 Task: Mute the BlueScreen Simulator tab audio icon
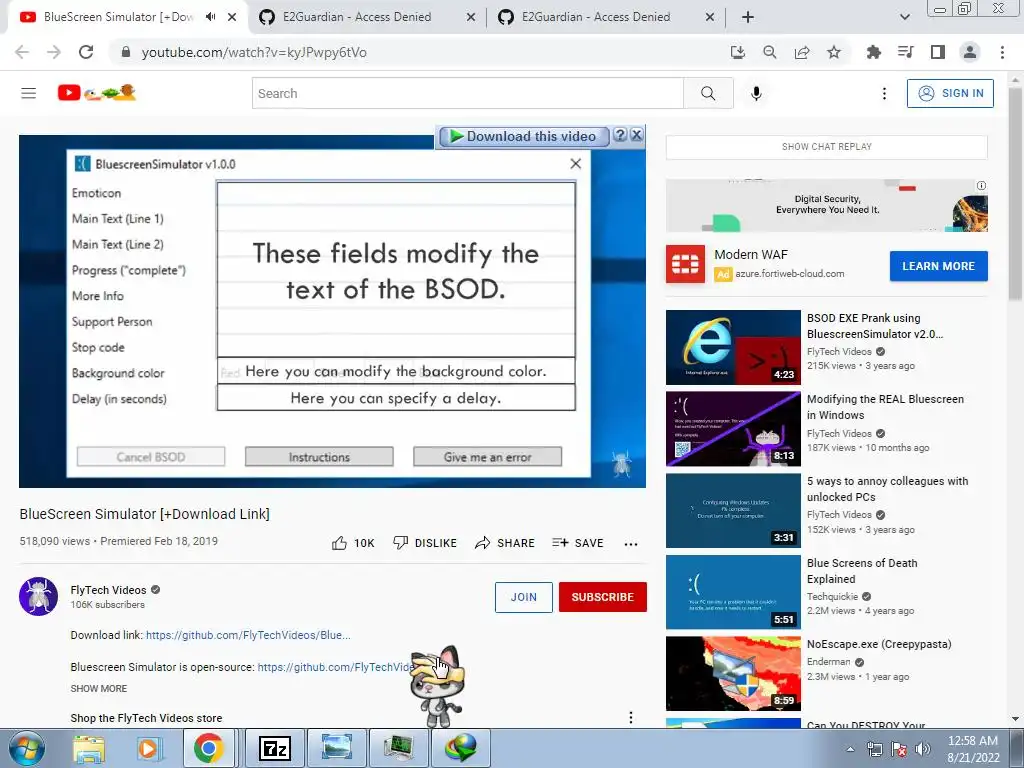coord(210,17)
